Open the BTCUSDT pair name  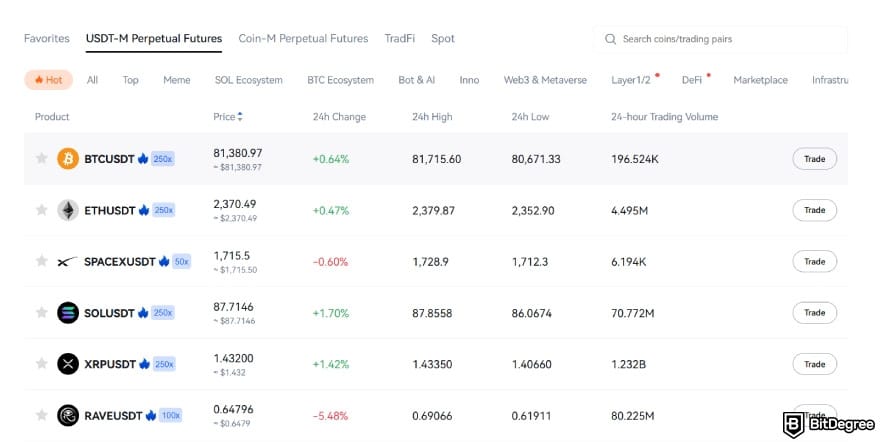pyautogui.click(x=109, y=159)
